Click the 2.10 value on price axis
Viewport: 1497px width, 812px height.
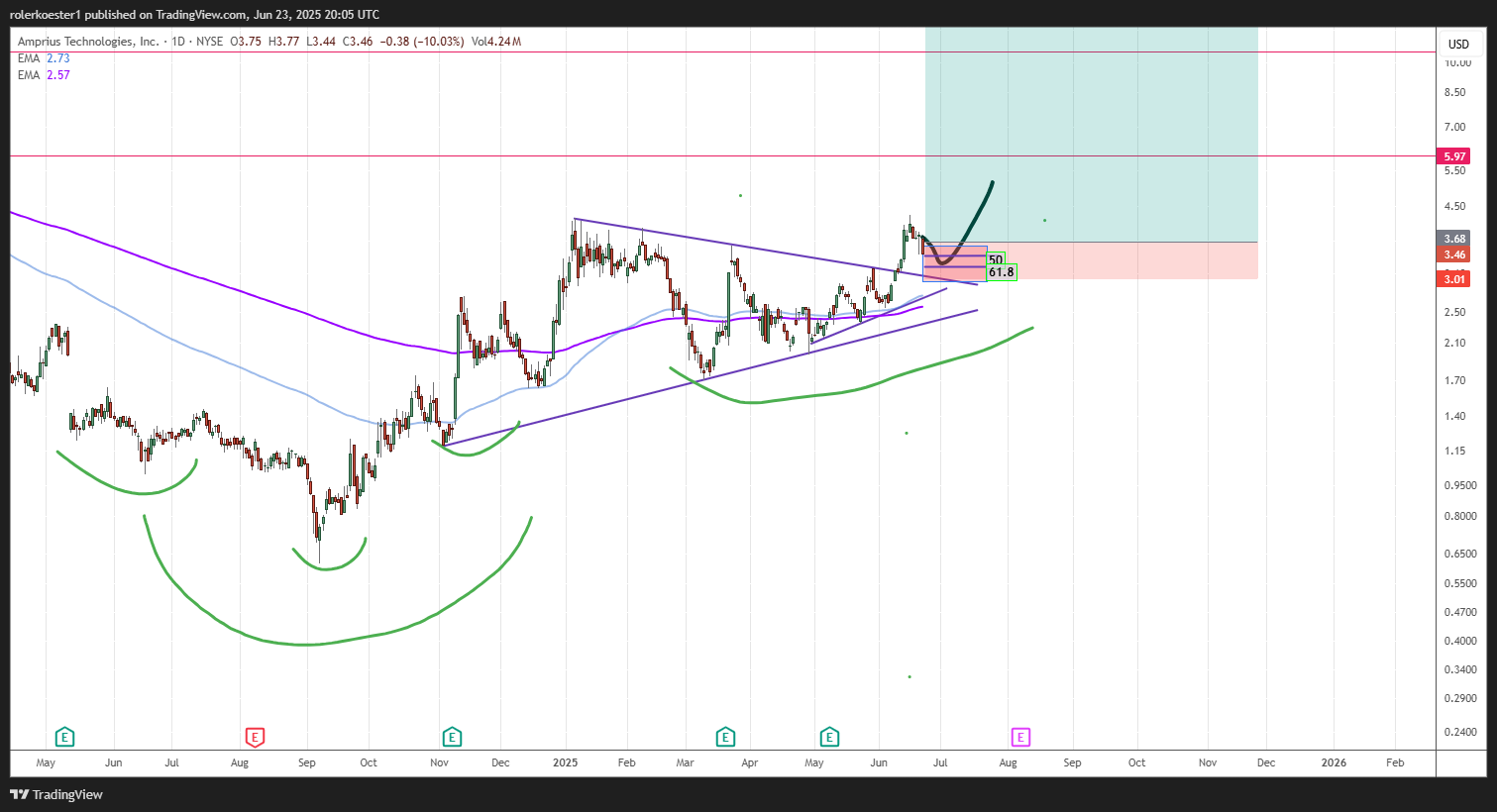[x=1455, y=343]
